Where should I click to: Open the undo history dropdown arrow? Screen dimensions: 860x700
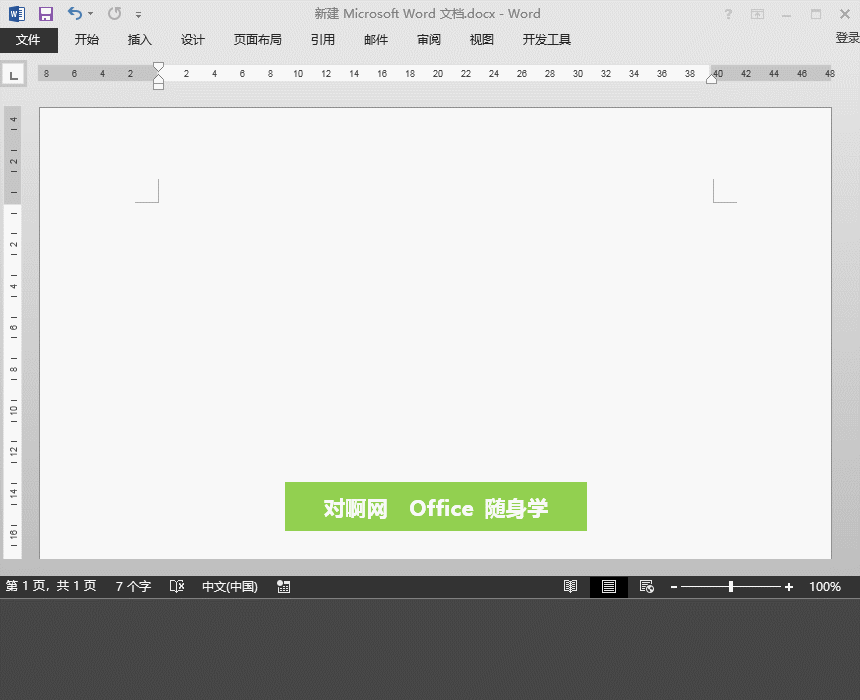pos(90,14)
